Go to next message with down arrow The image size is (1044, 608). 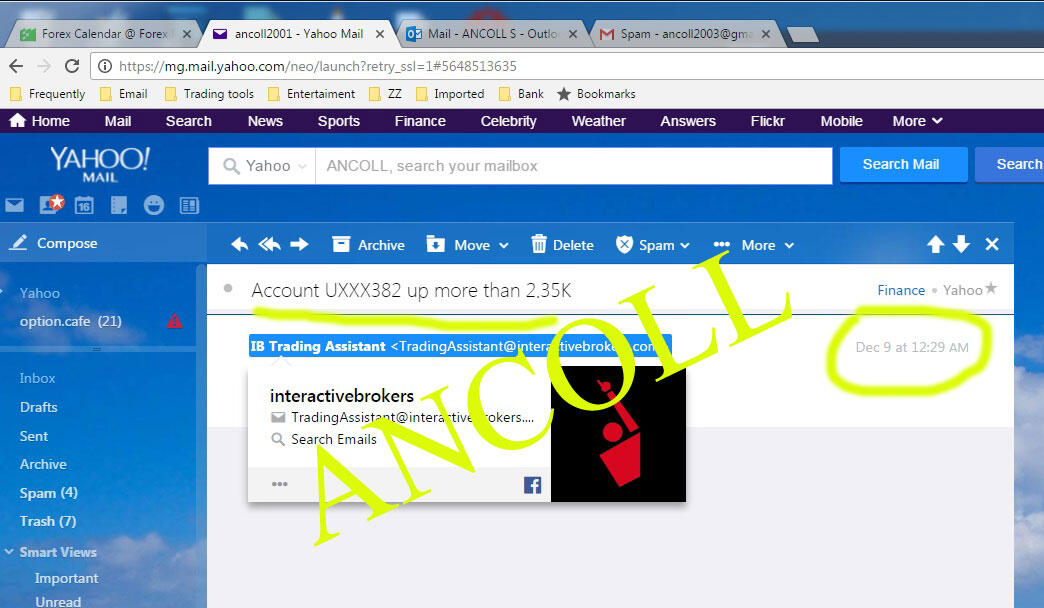point(961,244)
